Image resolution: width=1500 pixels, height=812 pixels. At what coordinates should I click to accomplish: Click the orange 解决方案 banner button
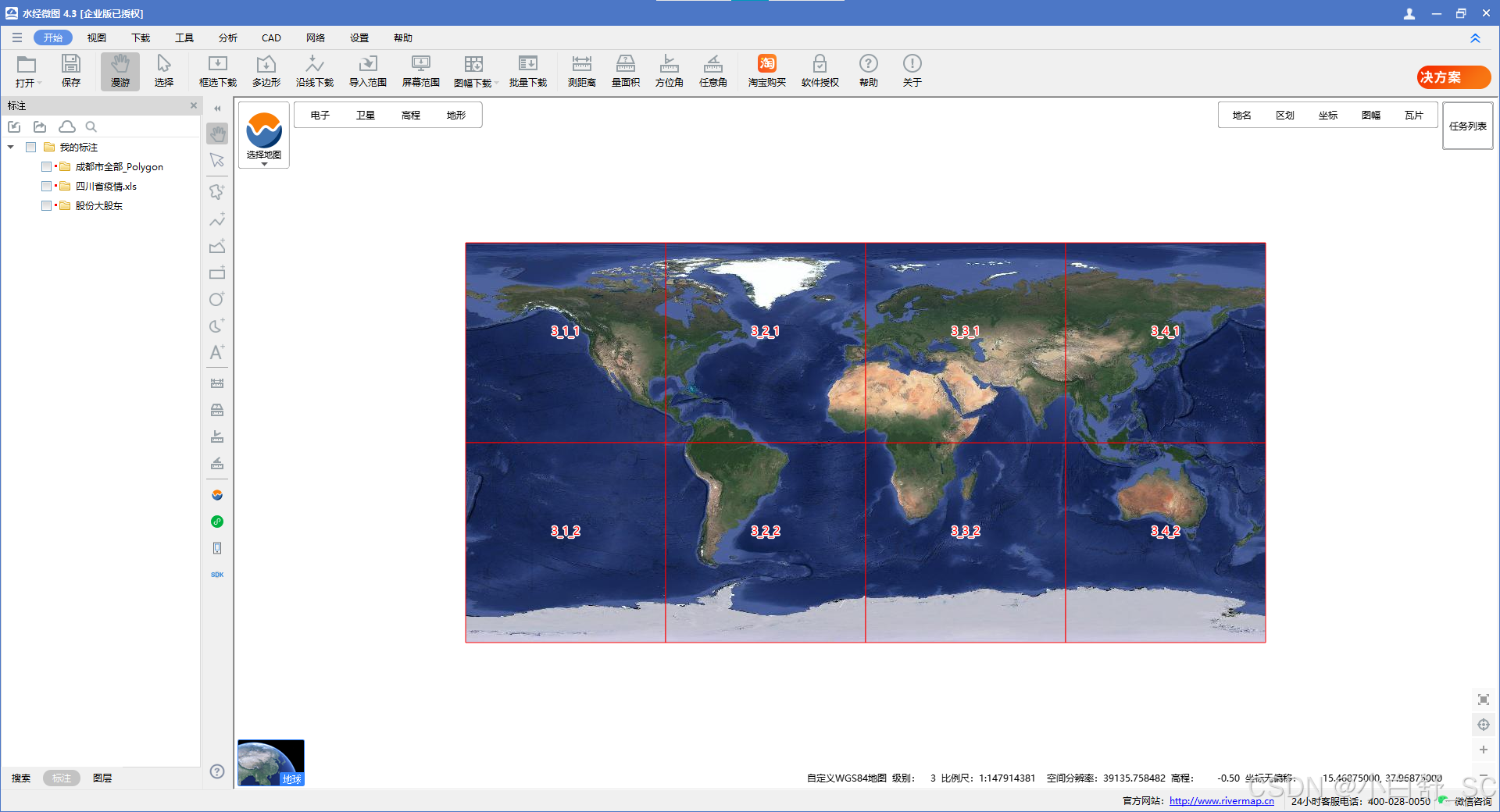(1454, 77)
